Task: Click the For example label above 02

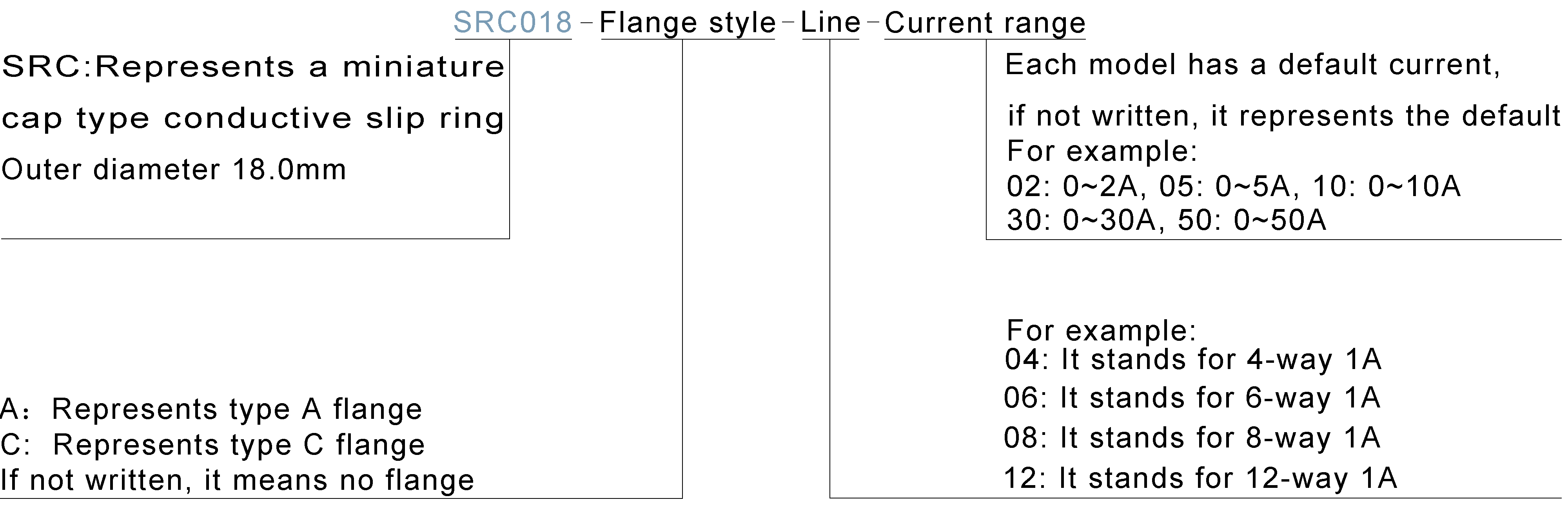Action: click(1102, 151)
